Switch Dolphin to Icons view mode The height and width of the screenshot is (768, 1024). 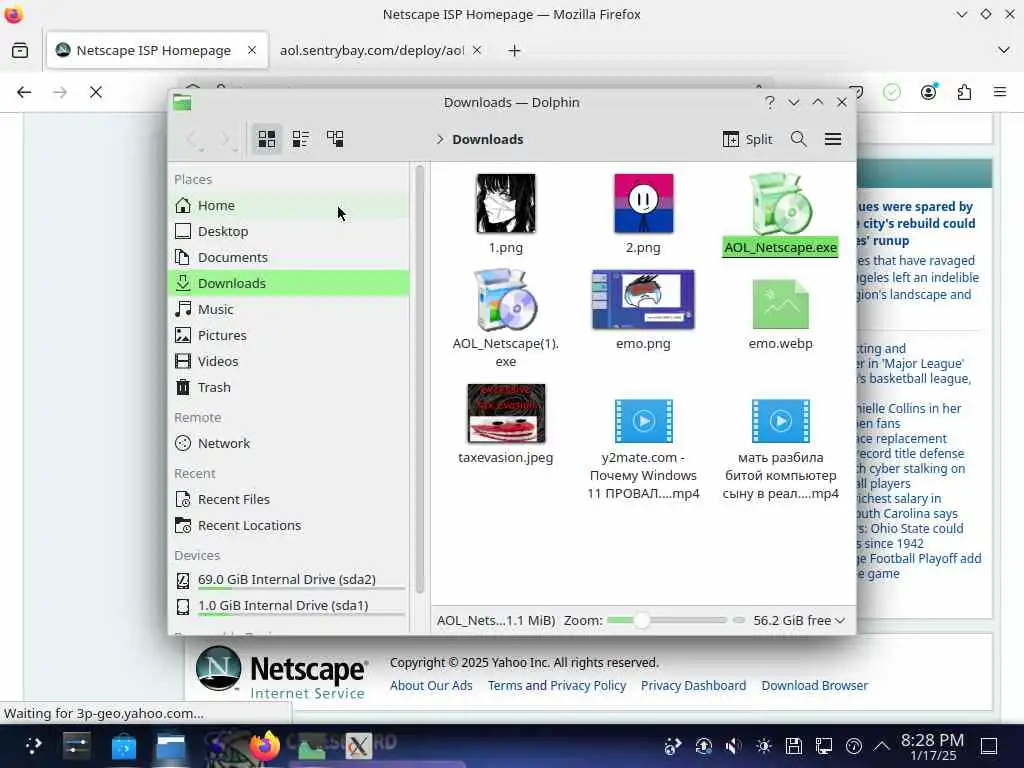[266, 138]
